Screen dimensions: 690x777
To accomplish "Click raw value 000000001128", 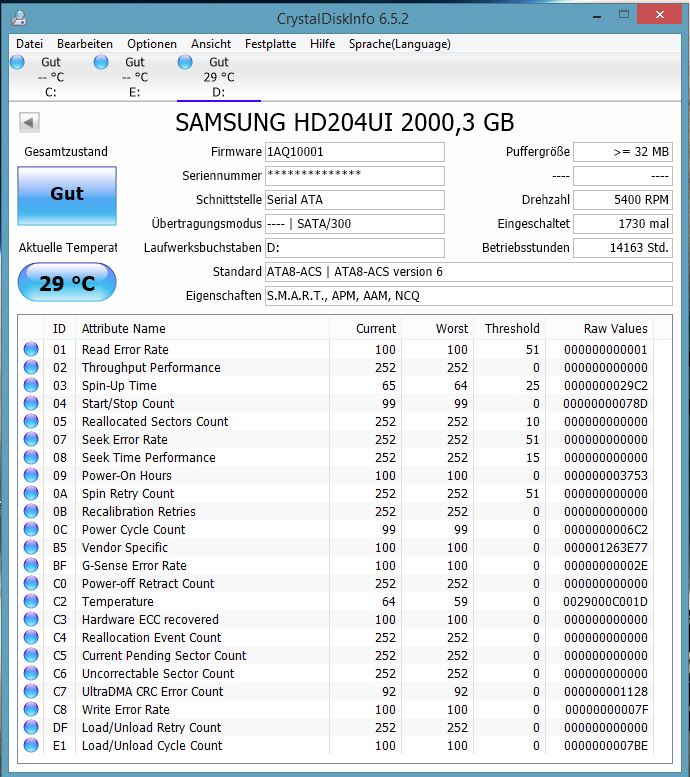I will click(x=606, y=692).
